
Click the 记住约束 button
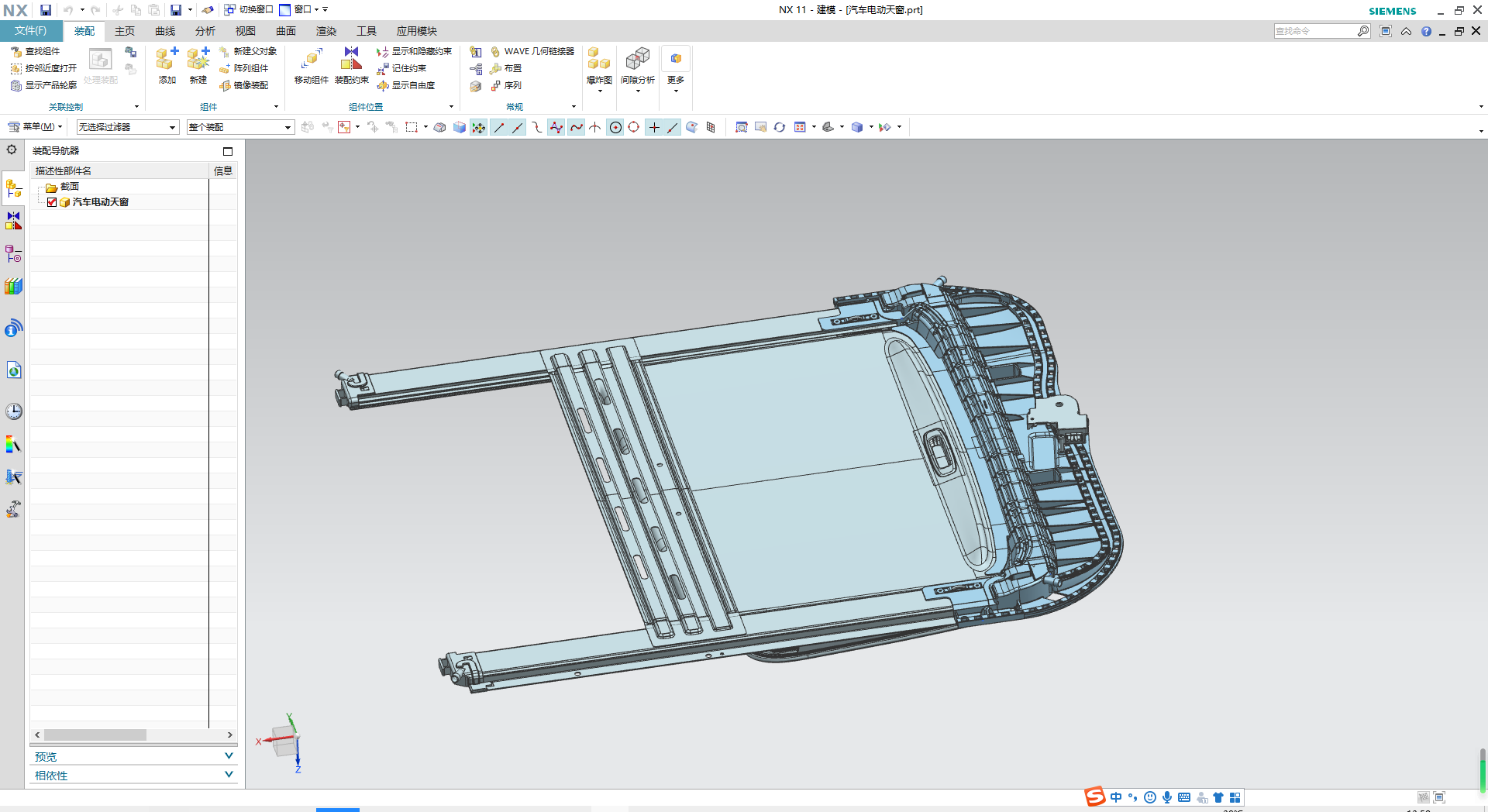pos(401,68)
